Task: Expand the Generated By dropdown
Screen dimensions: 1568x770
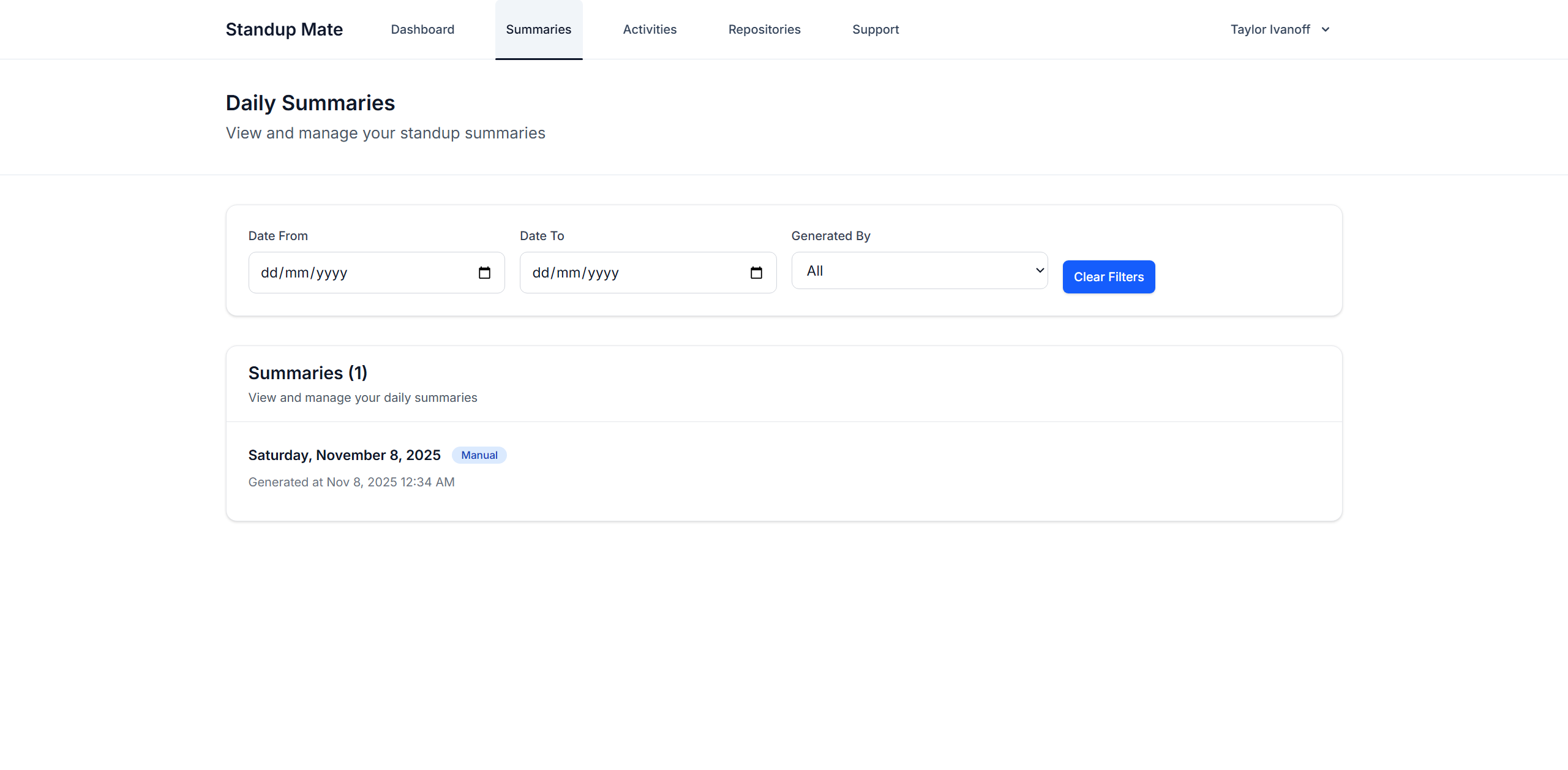Action: tap(918, 271)
